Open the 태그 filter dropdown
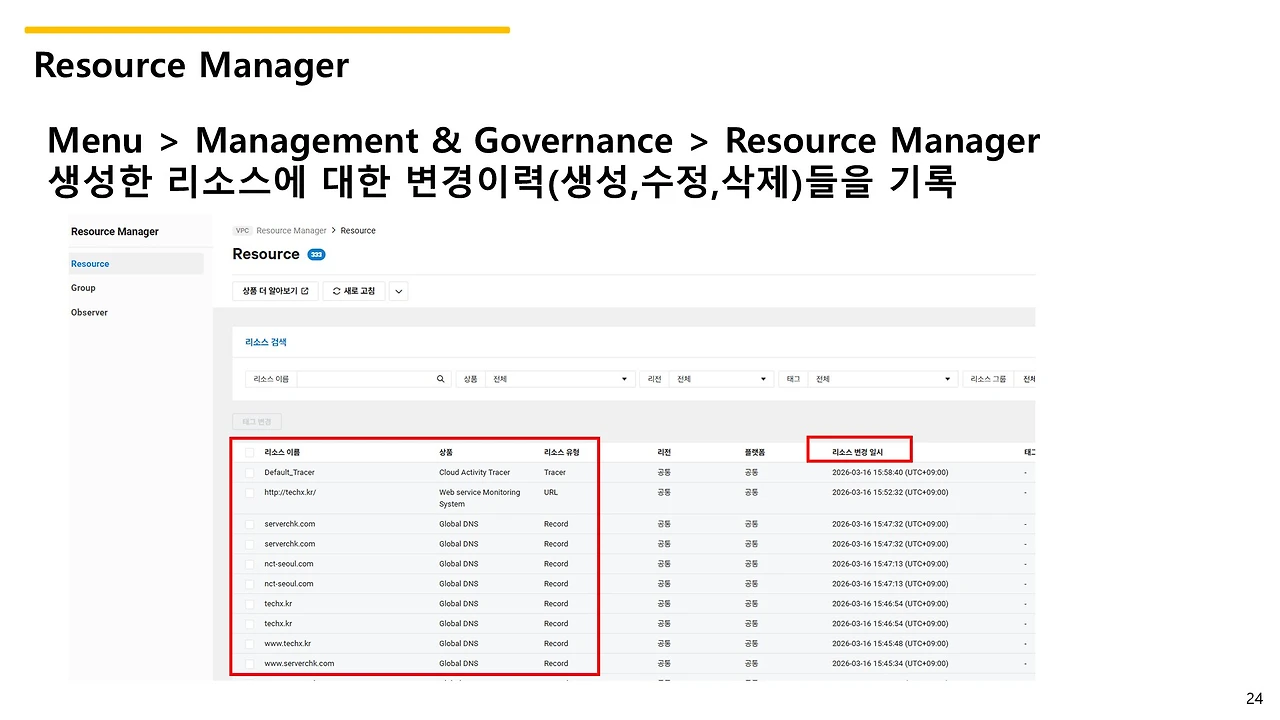 tap(883, 379)
